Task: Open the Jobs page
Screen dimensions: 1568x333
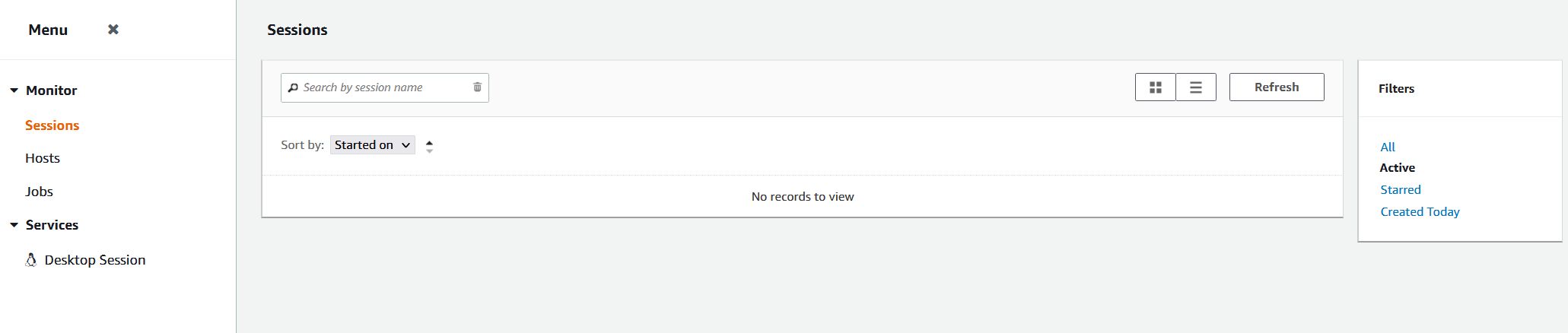Action: [x=39, y=192]
